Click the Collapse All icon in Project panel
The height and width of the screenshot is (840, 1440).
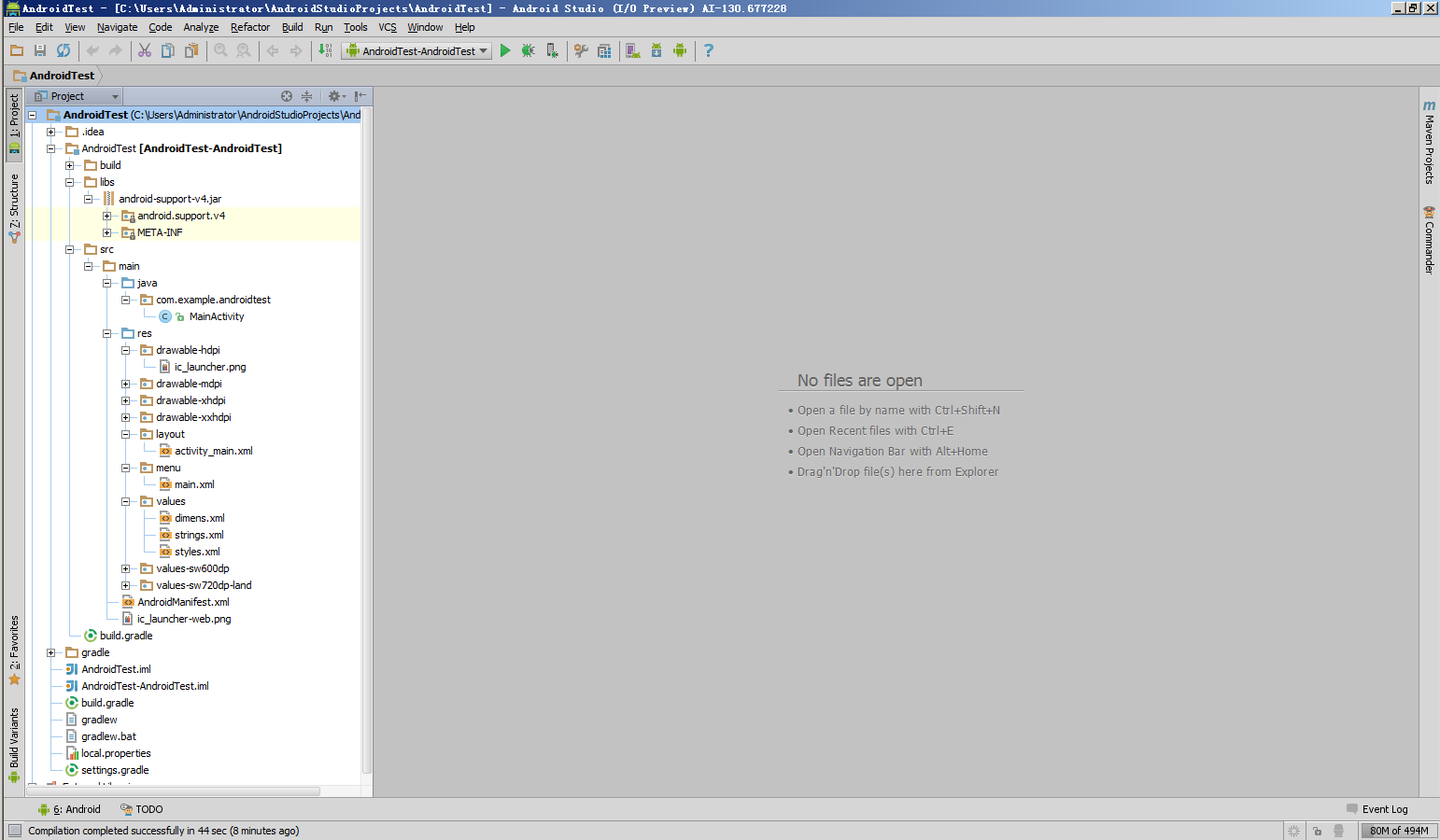pos(306,96)
